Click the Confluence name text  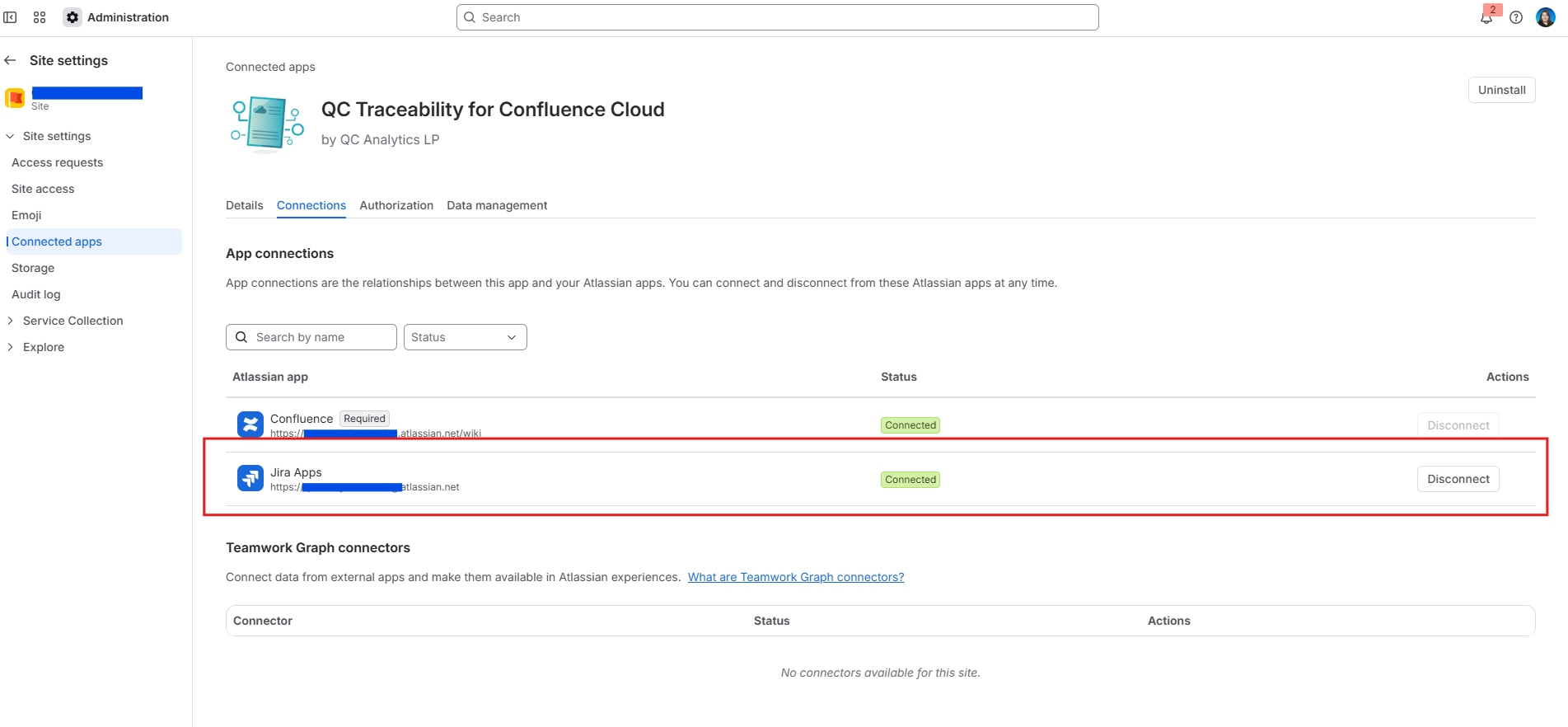click(x=302, y=419)
